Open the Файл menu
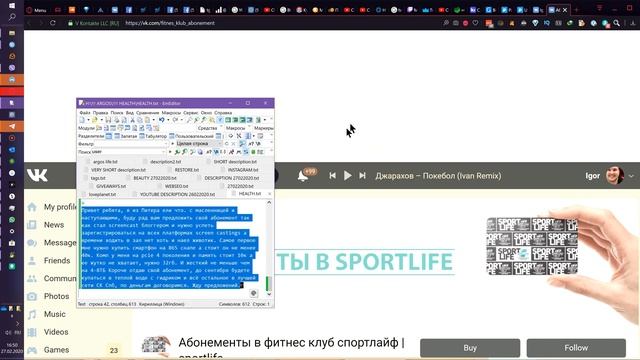Image resolution: width=640 pixels, height=360 pixels. 85,113
